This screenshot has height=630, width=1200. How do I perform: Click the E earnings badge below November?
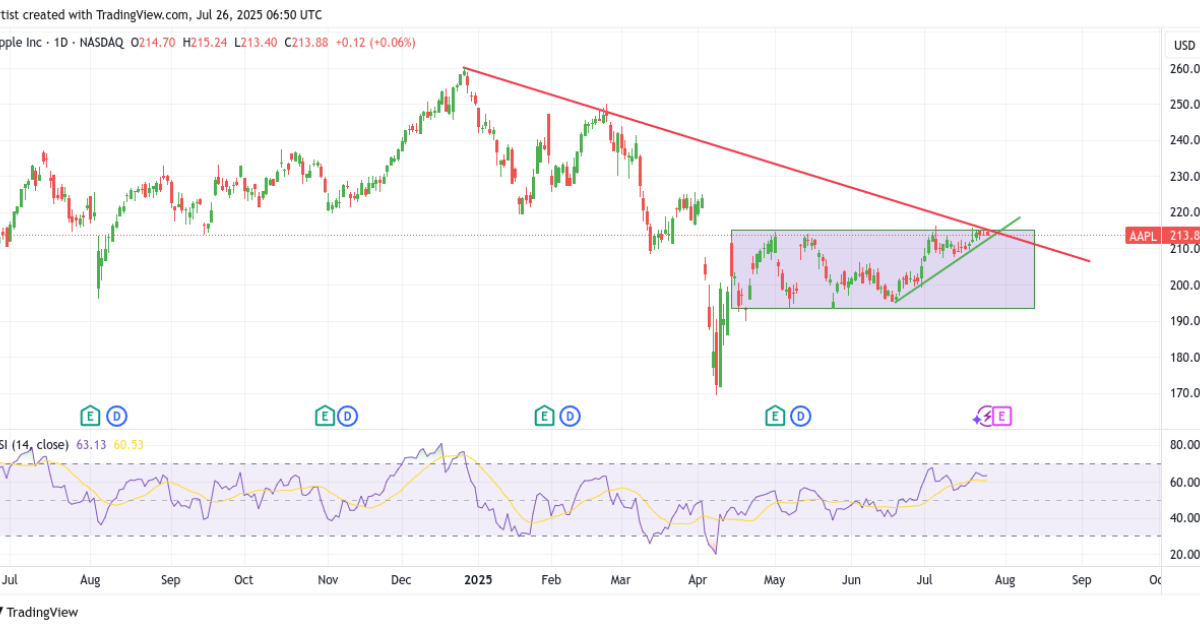pyautogui.click(x=324, y=415)
